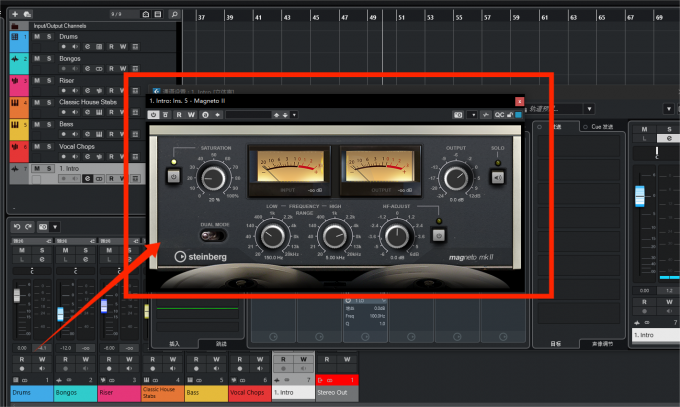Toggle Magneto saturation on/off power button
This screenshot has width=680, height=407.
173,177
